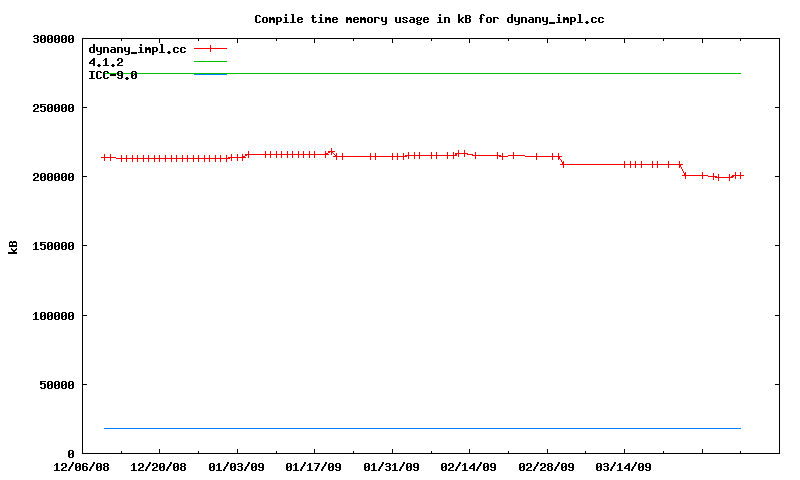Click the kB y-axis label
The height and width of the screenshot is (480, 800).
pos(13,246)
